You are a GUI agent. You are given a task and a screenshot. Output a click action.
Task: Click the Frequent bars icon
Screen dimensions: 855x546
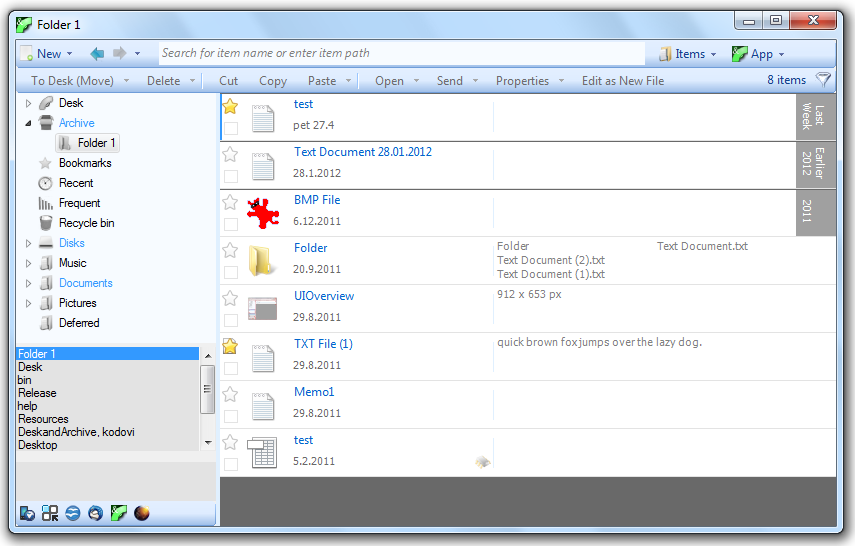(46, 203)
